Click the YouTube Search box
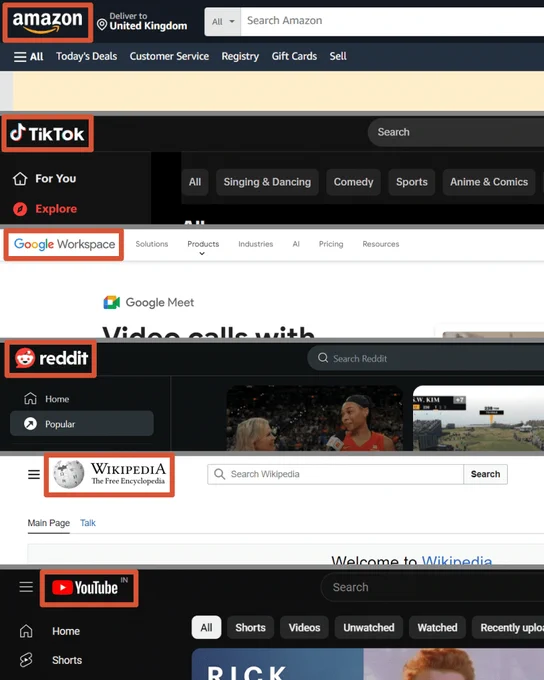 pyautogui.click(x=432, y=587)
